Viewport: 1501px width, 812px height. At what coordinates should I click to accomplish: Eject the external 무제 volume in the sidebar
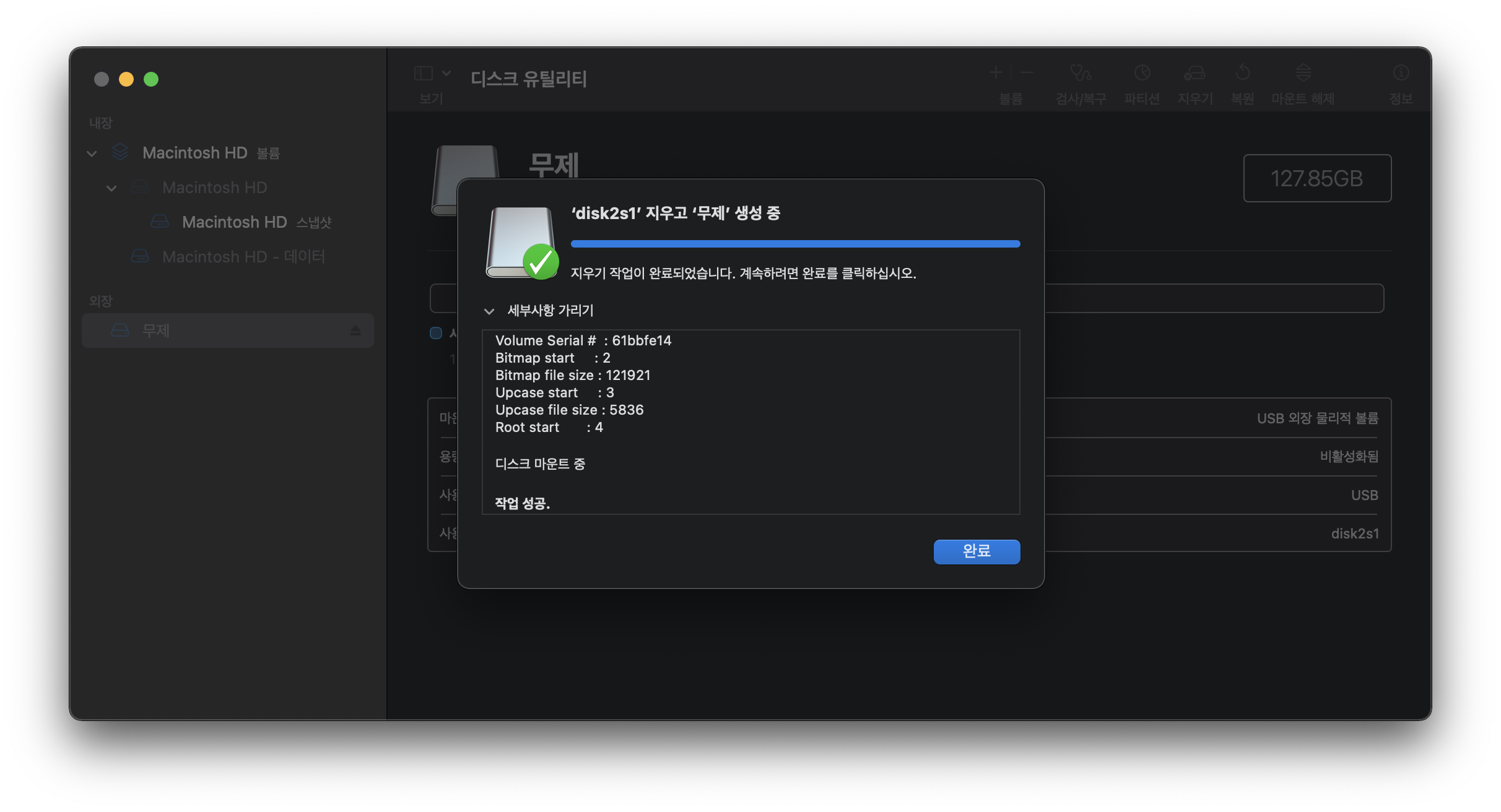pos(355,331)
